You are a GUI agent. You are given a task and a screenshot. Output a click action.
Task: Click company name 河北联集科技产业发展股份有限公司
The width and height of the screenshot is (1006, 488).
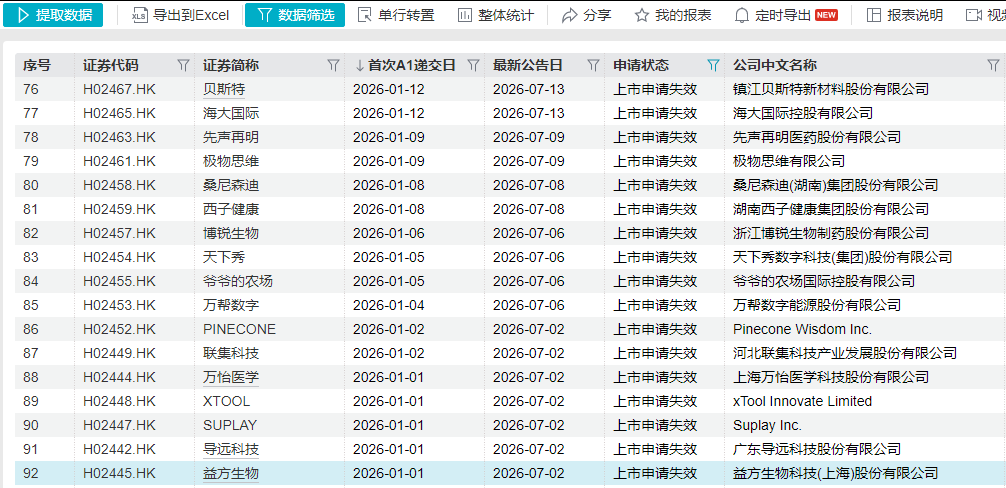point(845,353)
